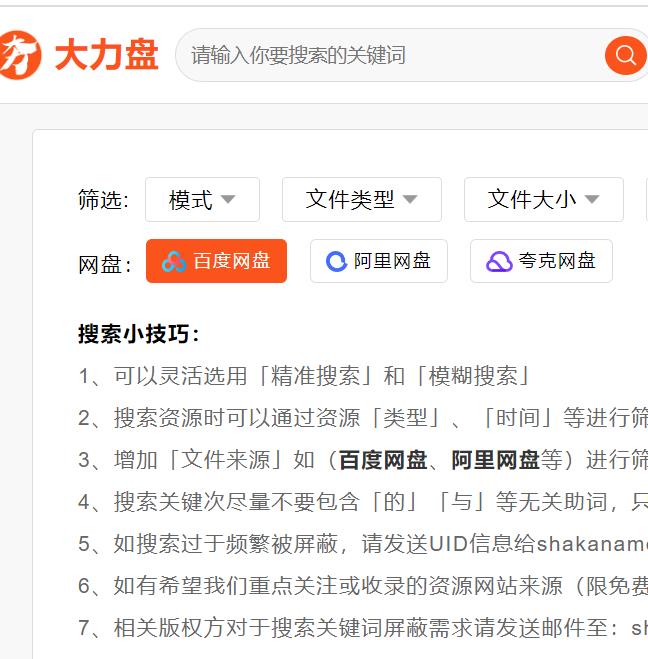648x659 pixels.
Task: Click the 大力盘 site title text
Action: click(107, 55)
